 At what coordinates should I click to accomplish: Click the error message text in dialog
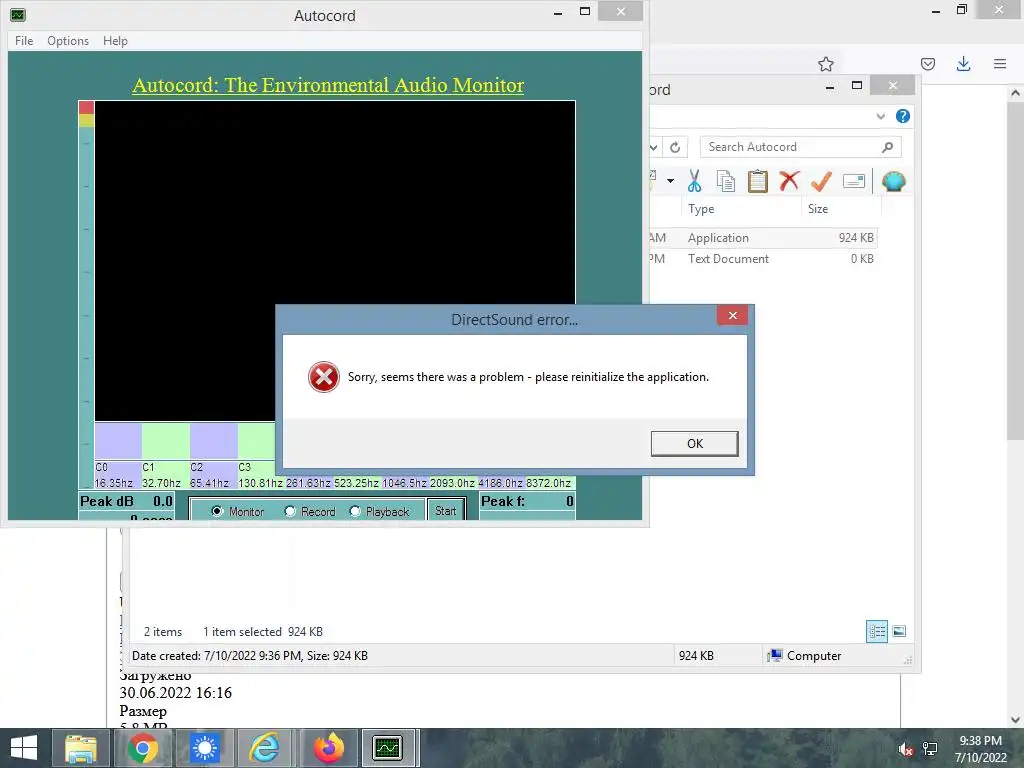(x=528, y=377)
